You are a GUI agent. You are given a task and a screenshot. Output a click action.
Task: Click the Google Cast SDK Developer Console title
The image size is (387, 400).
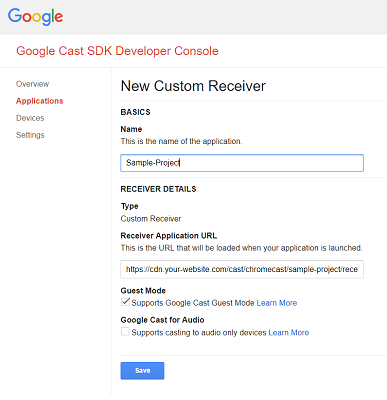[117, 51]
